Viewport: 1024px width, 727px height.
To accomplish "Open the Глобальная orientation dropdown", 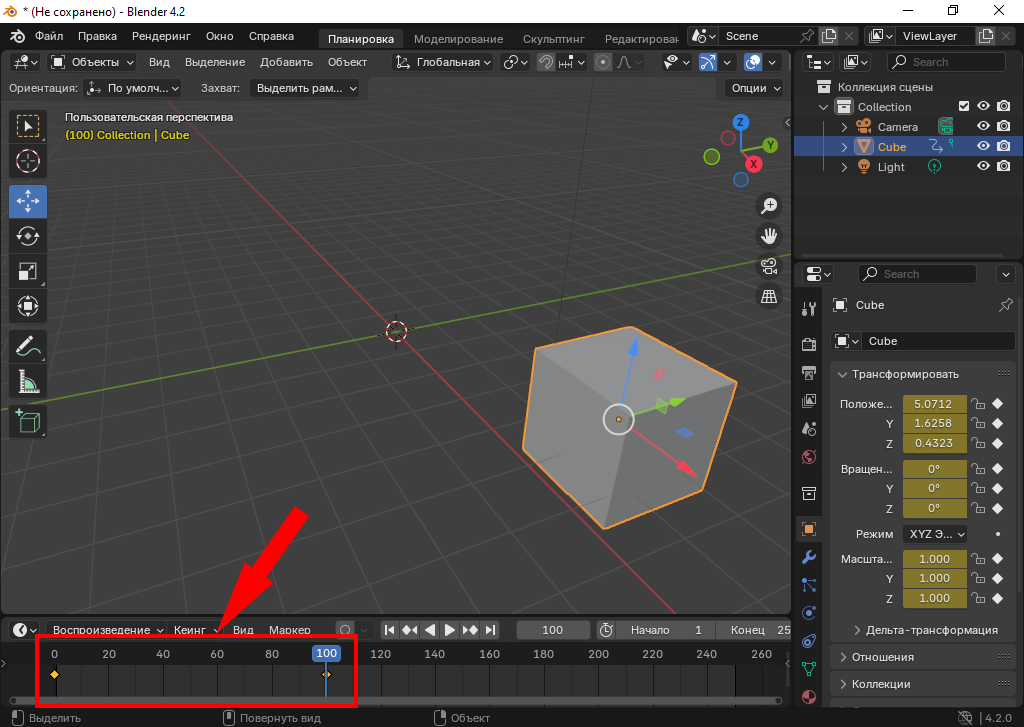I will click(444, 62).
